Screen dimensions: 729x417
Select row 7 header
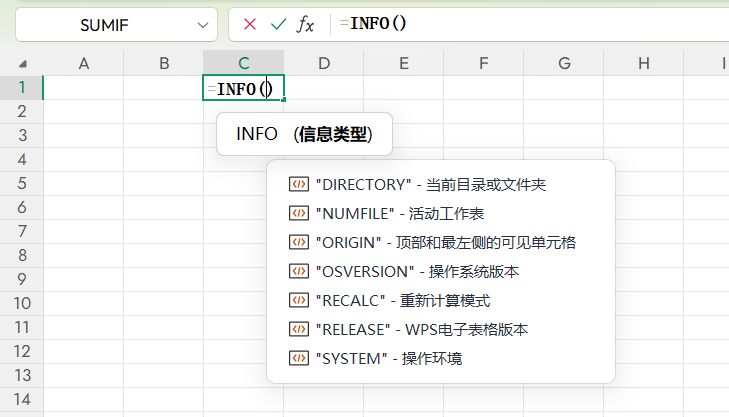click(x=21, y=231)
